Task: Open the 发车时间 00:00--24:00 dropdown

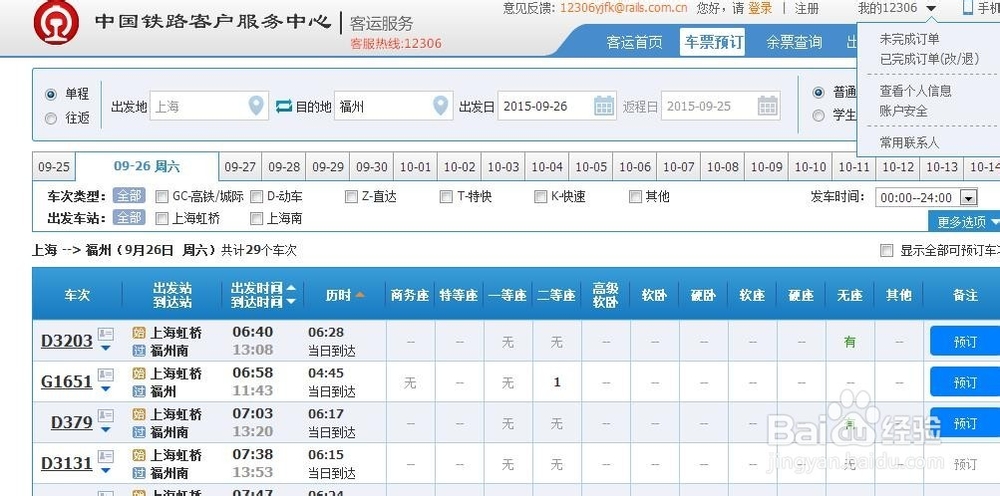Action: pos(927,198)
